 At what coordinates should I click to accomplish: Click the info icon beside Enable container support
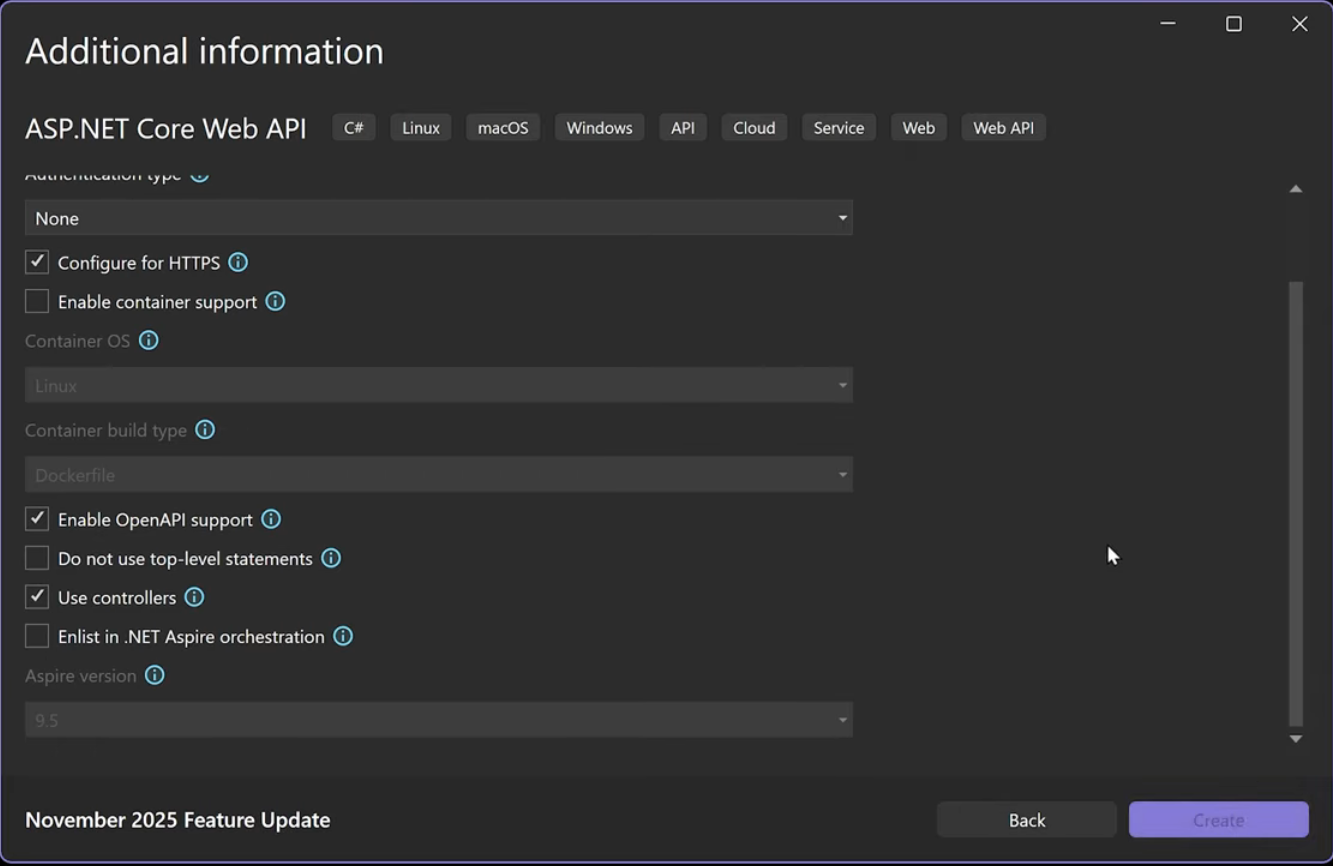click(x=274, y=301)
